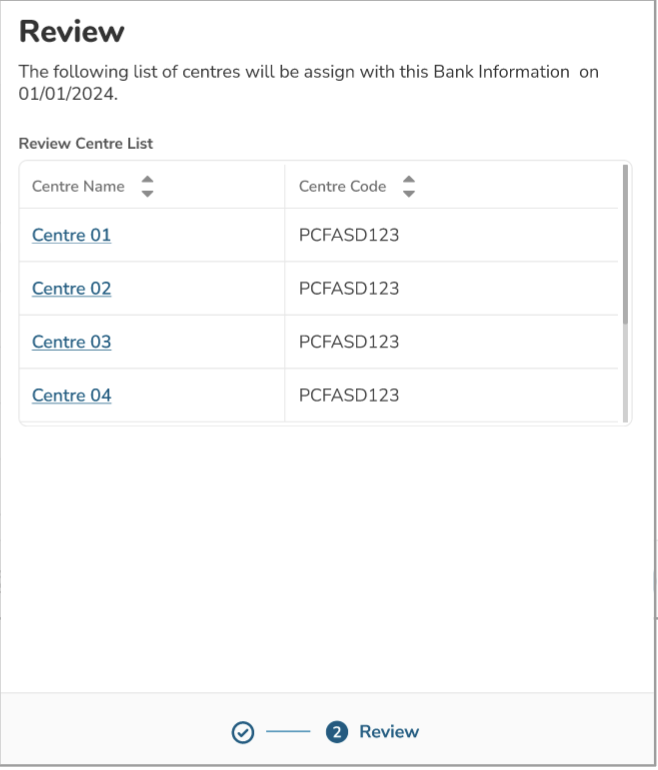Click the Centre Code ascending sort arrow

(408, 180)
